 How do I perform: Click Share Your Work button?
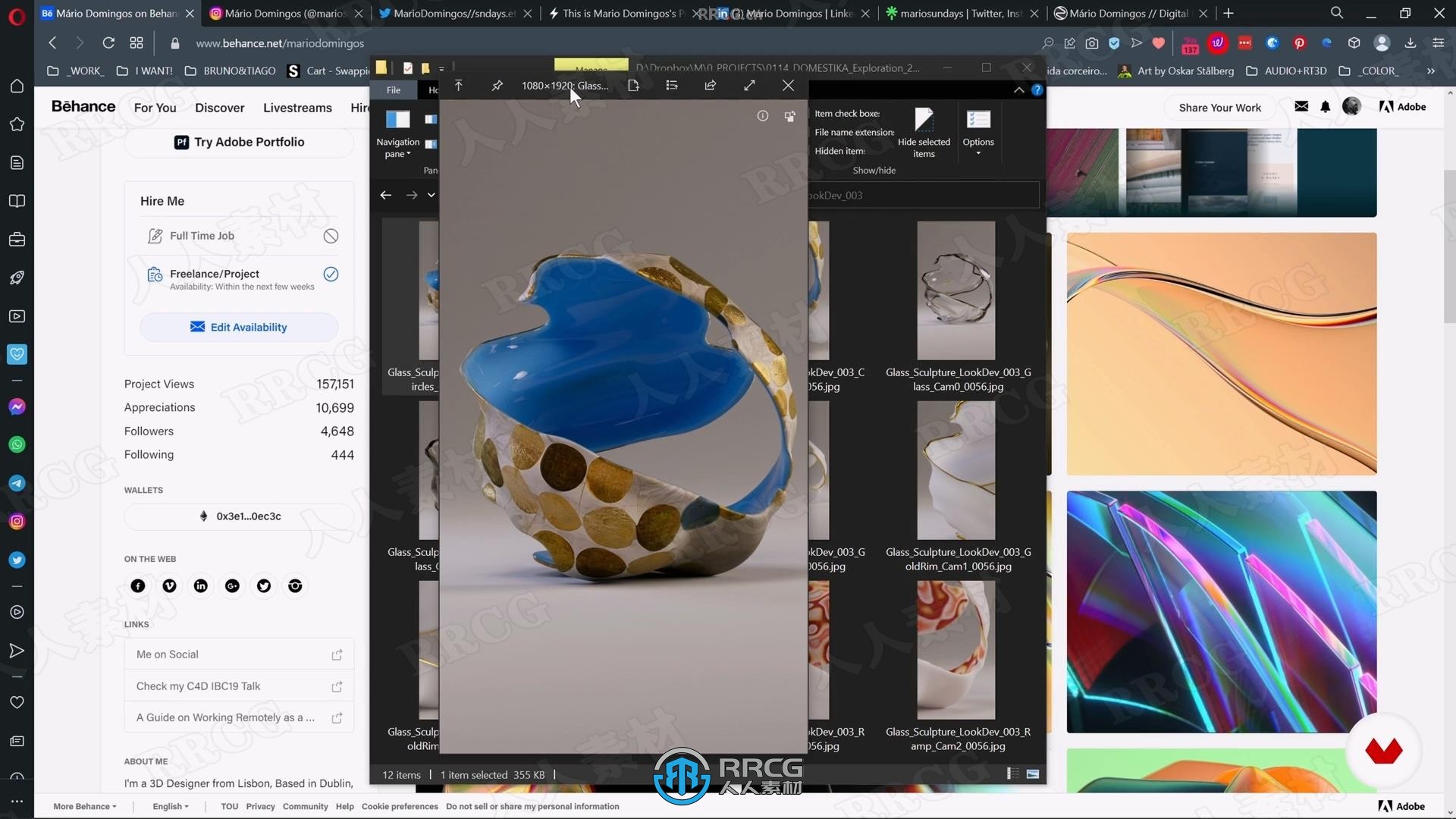click(1219, 108)
